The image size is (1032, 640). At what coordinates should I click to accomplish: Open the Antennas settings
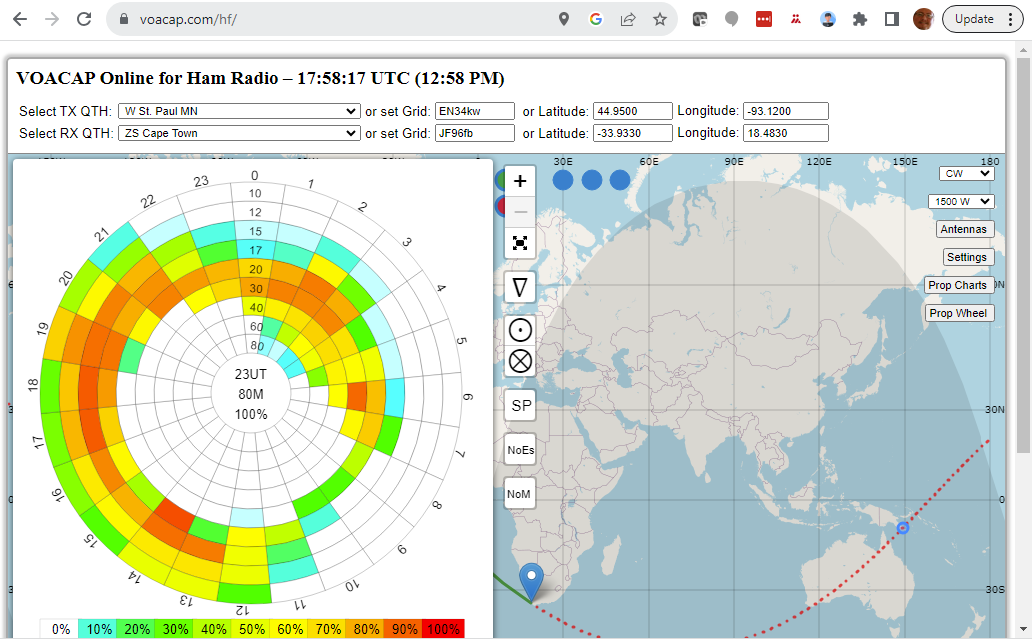[x=964, y=228]
